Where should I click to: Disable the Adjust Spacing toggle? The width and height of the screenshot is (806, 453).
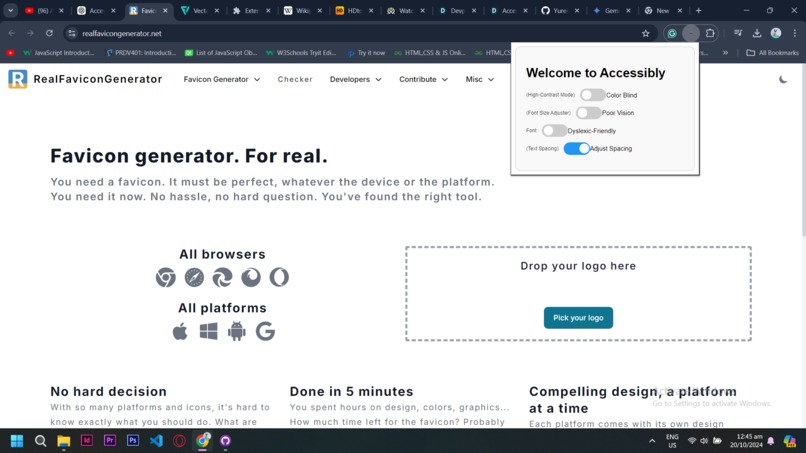pyautogui.click(x=577, y=149)
